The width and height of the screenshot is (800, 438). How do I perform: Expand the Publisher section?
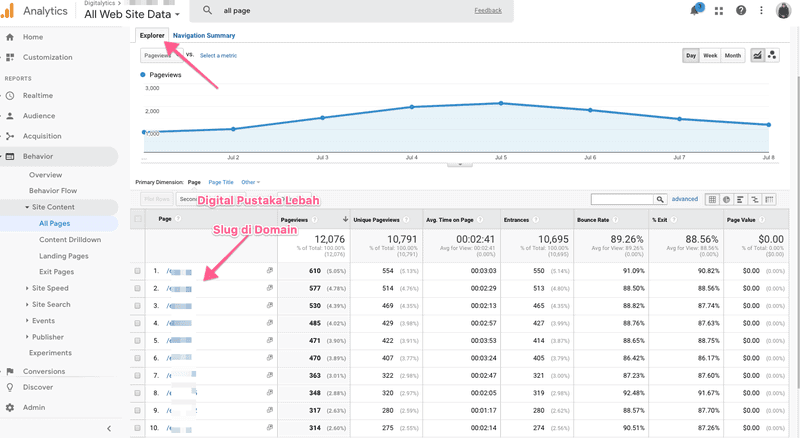pos(27,337)
